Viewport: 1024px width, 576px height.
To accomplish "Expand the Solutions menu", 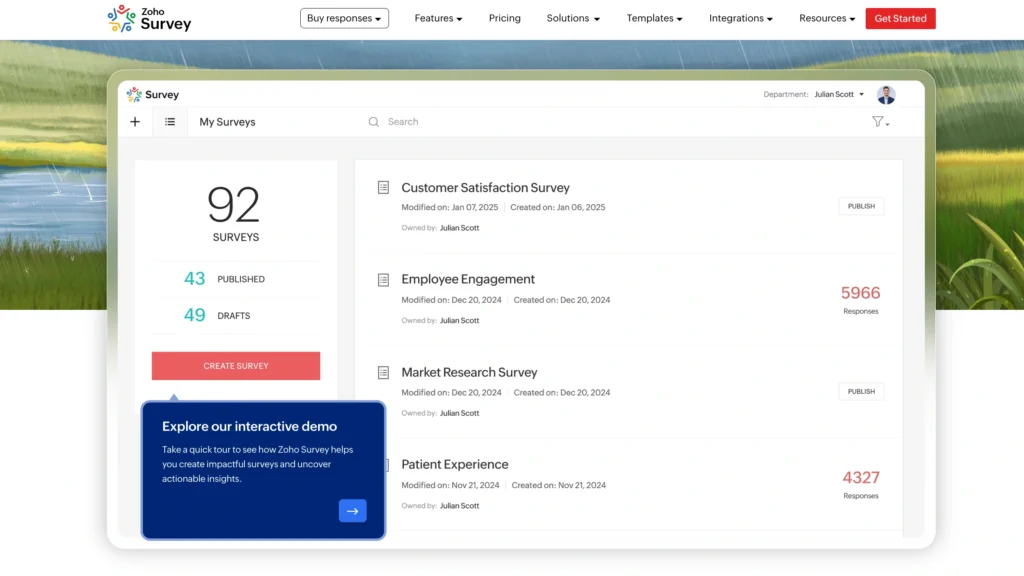I will coord(573,18).
